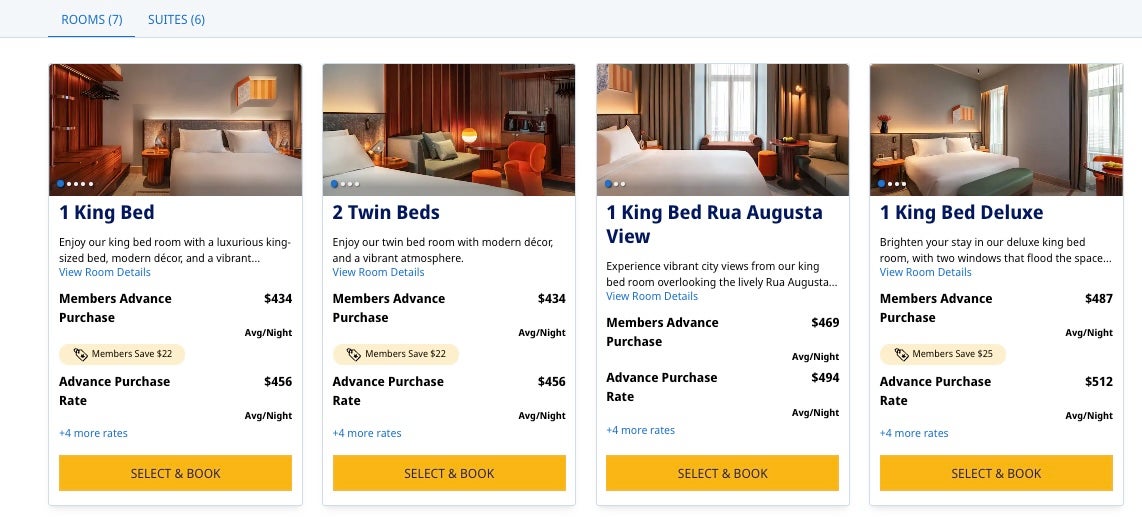Open View Room Details for 1 King Bed
Image resolution: width=1142 pixels, height=518 pixels.
[x=105, y=272]
